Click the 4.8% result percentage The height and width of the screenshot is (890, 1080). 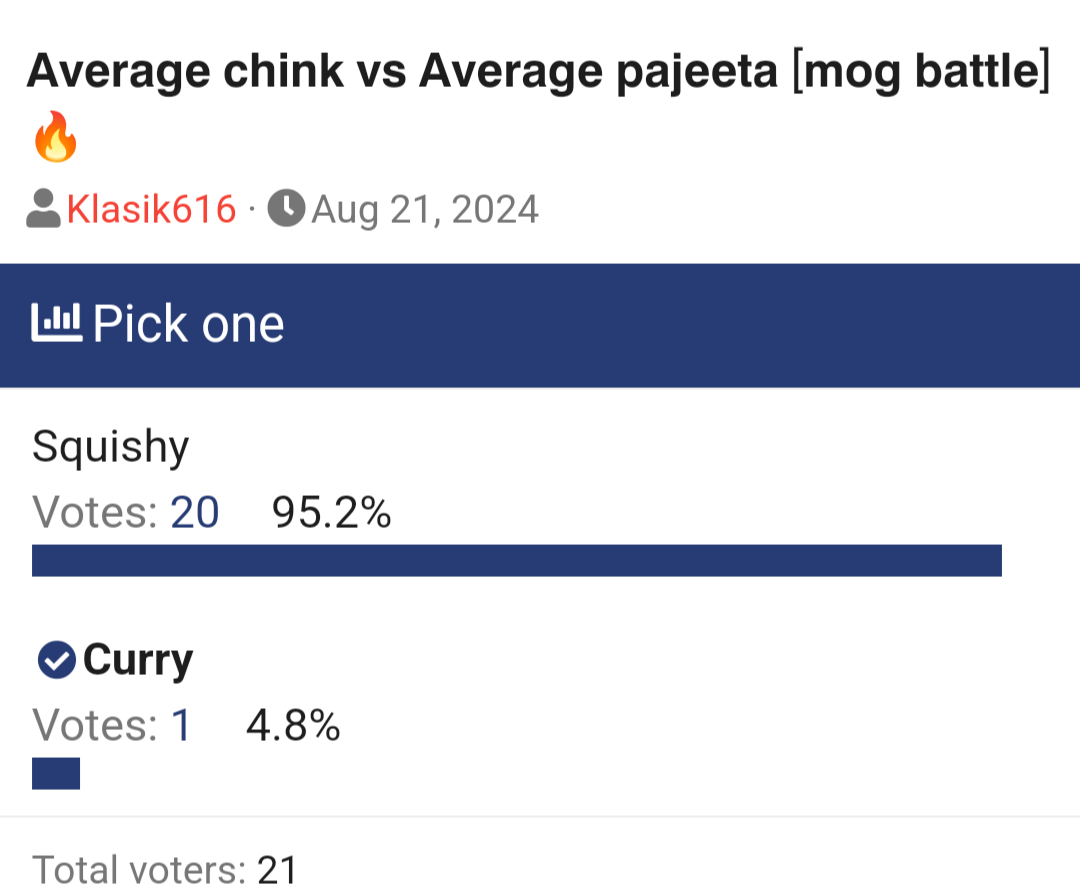293,725
